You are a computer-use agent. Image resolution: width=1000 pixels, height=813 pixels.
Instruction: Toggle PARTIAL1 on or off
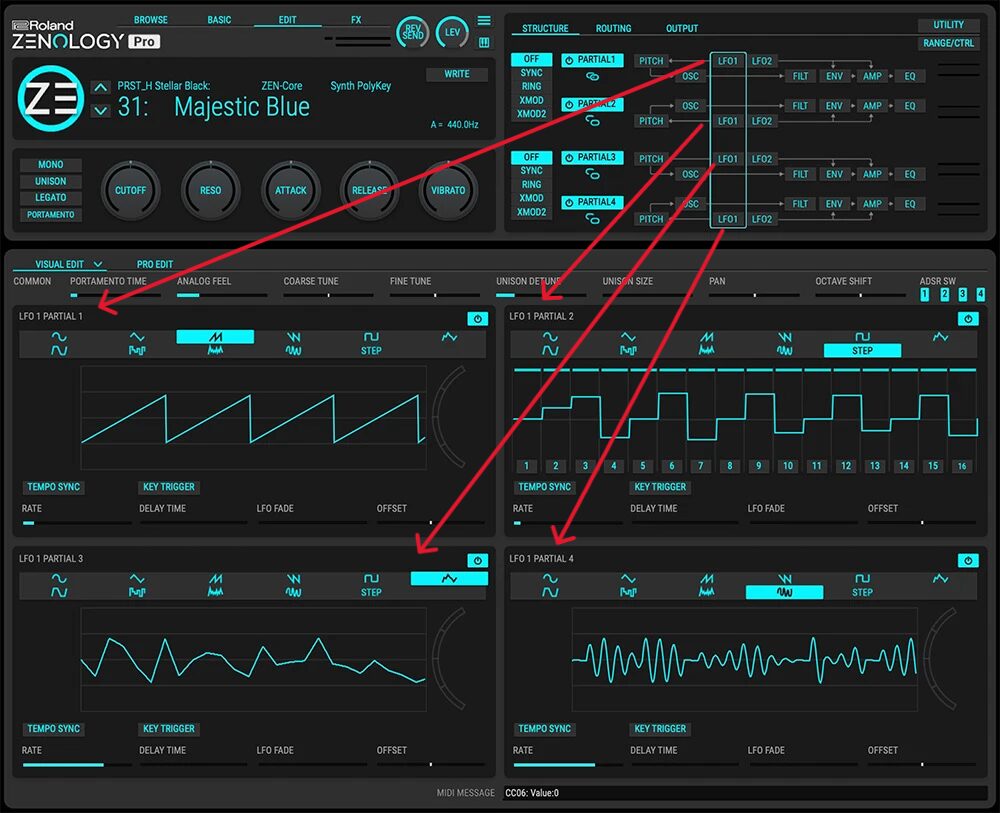(592, 60)
